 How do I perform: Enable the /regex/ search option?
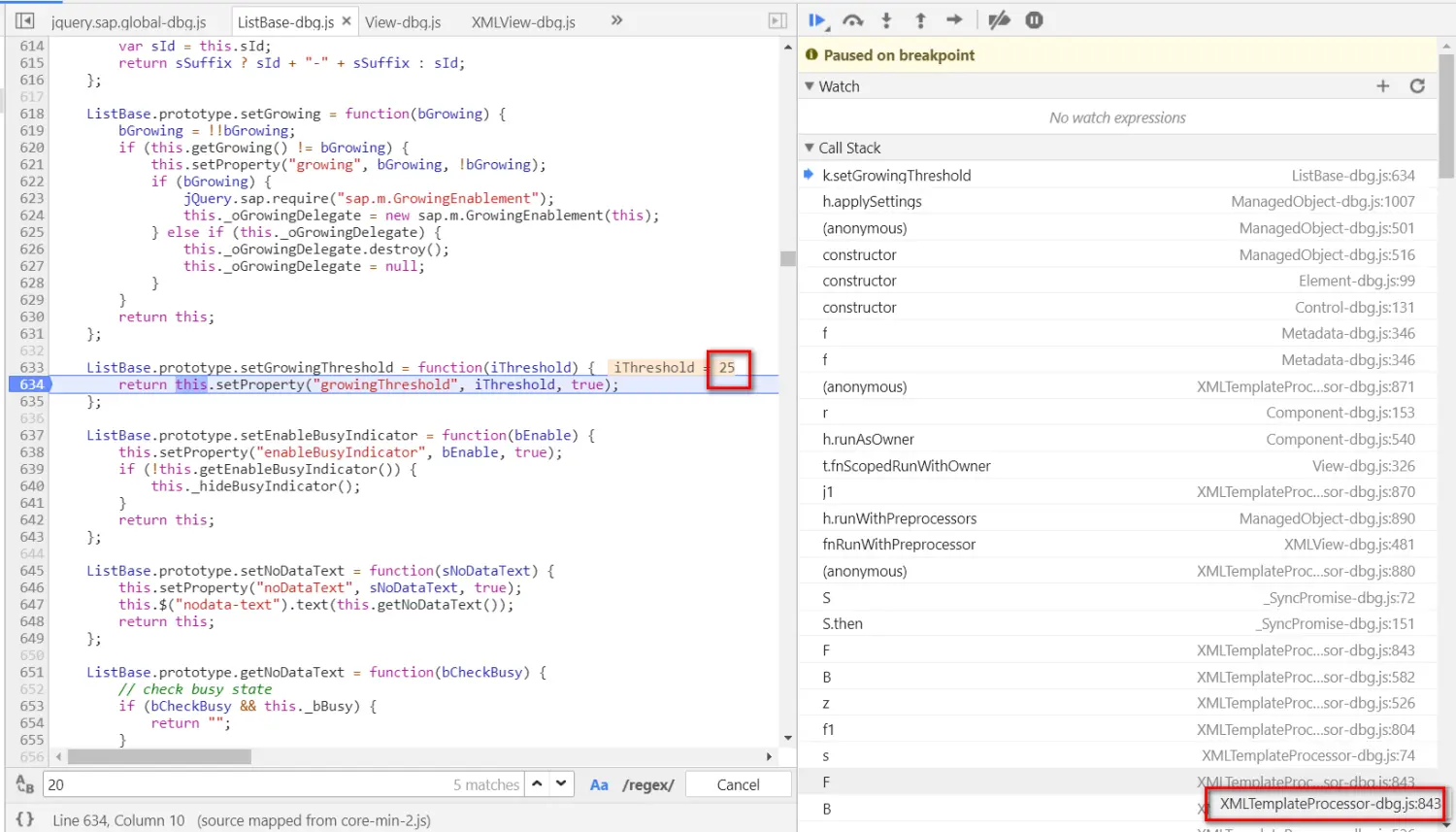pyautogui.click(x=648, y=784)
